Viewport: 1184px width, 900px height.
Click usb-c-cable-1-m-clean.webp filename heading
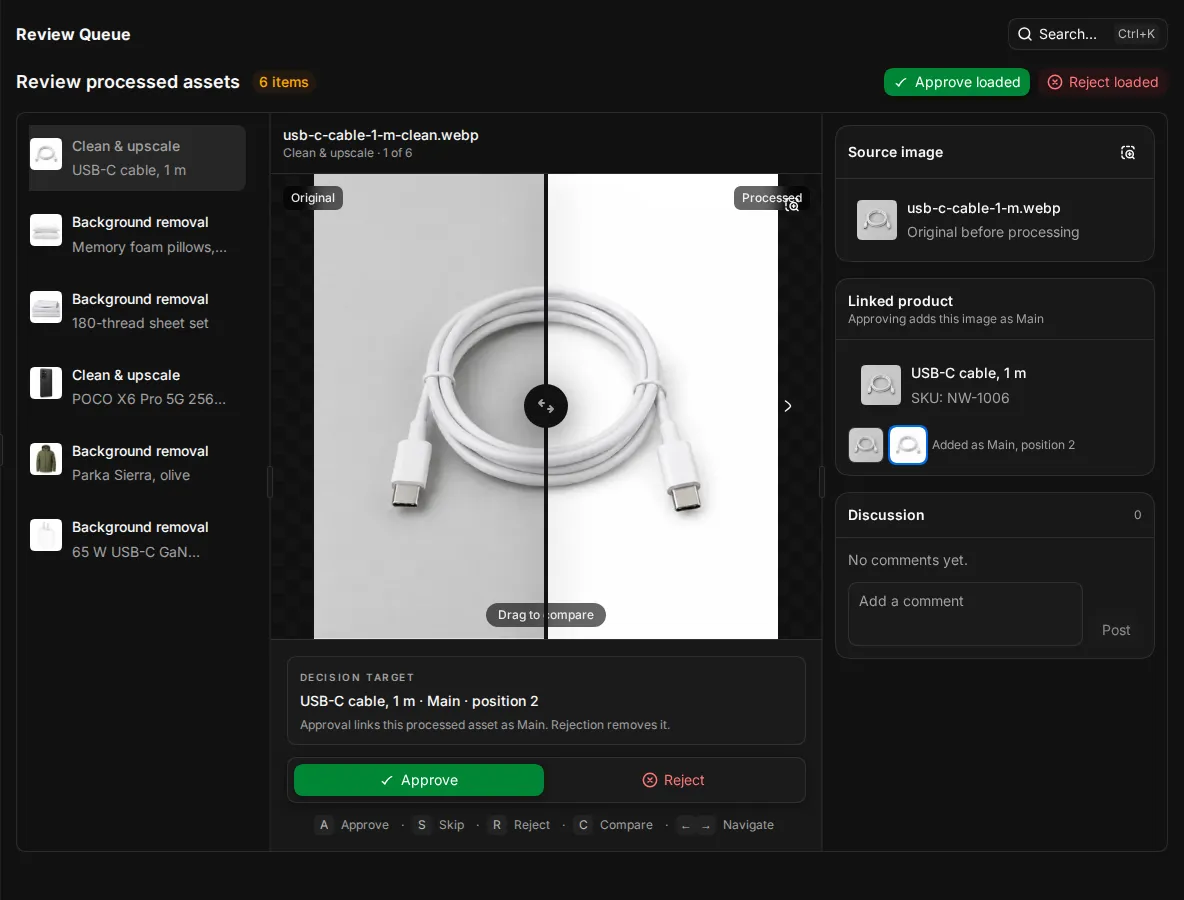click(x=381, y=135)
